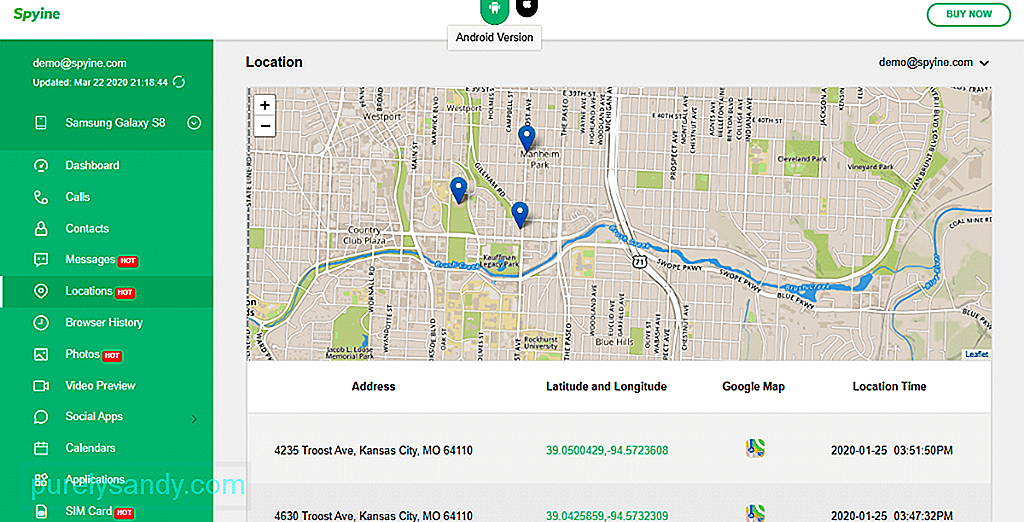Open Social Apps menu item

94,416
